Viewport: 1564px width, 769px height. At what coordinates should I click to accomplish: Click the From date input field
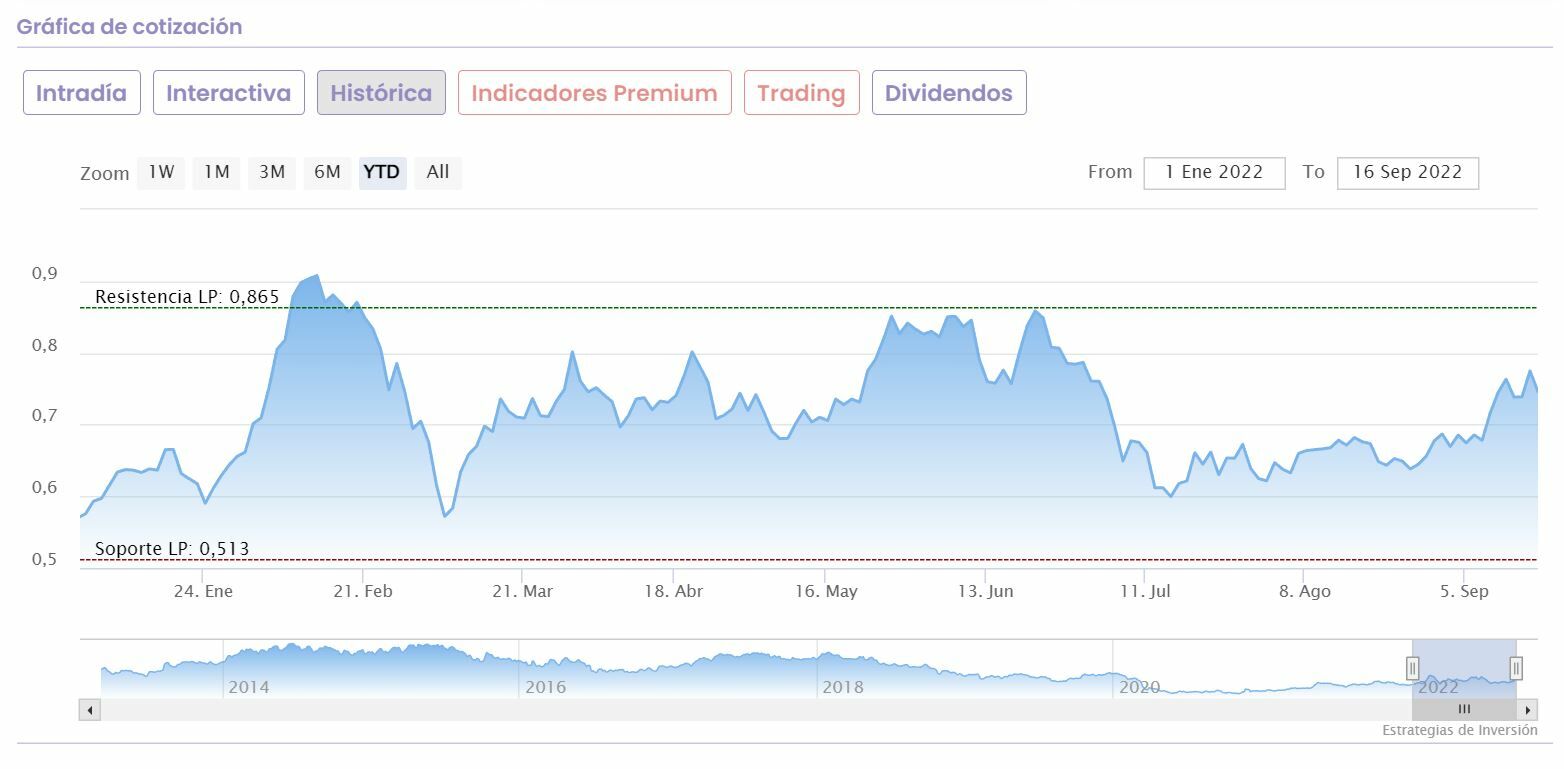tap(1214, 173)
